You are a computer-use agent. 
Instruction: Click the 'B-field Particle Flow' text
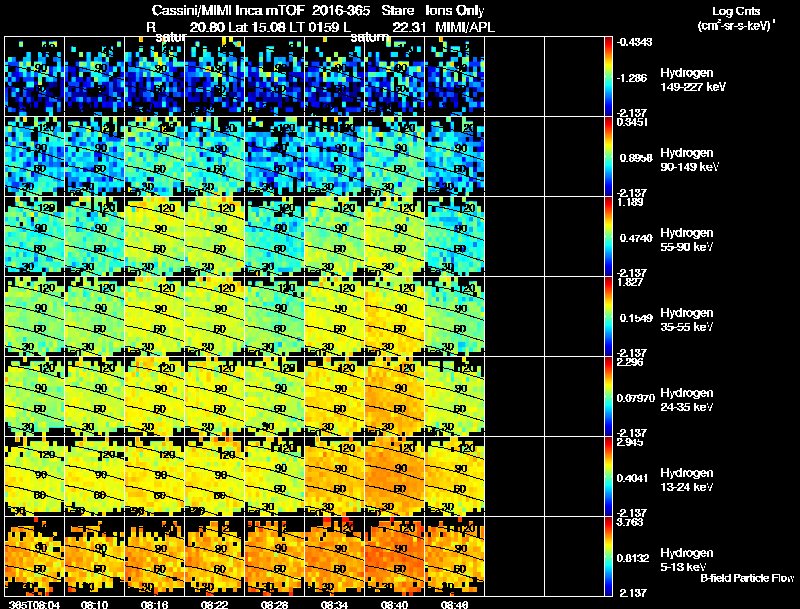[x=747, y=578]
